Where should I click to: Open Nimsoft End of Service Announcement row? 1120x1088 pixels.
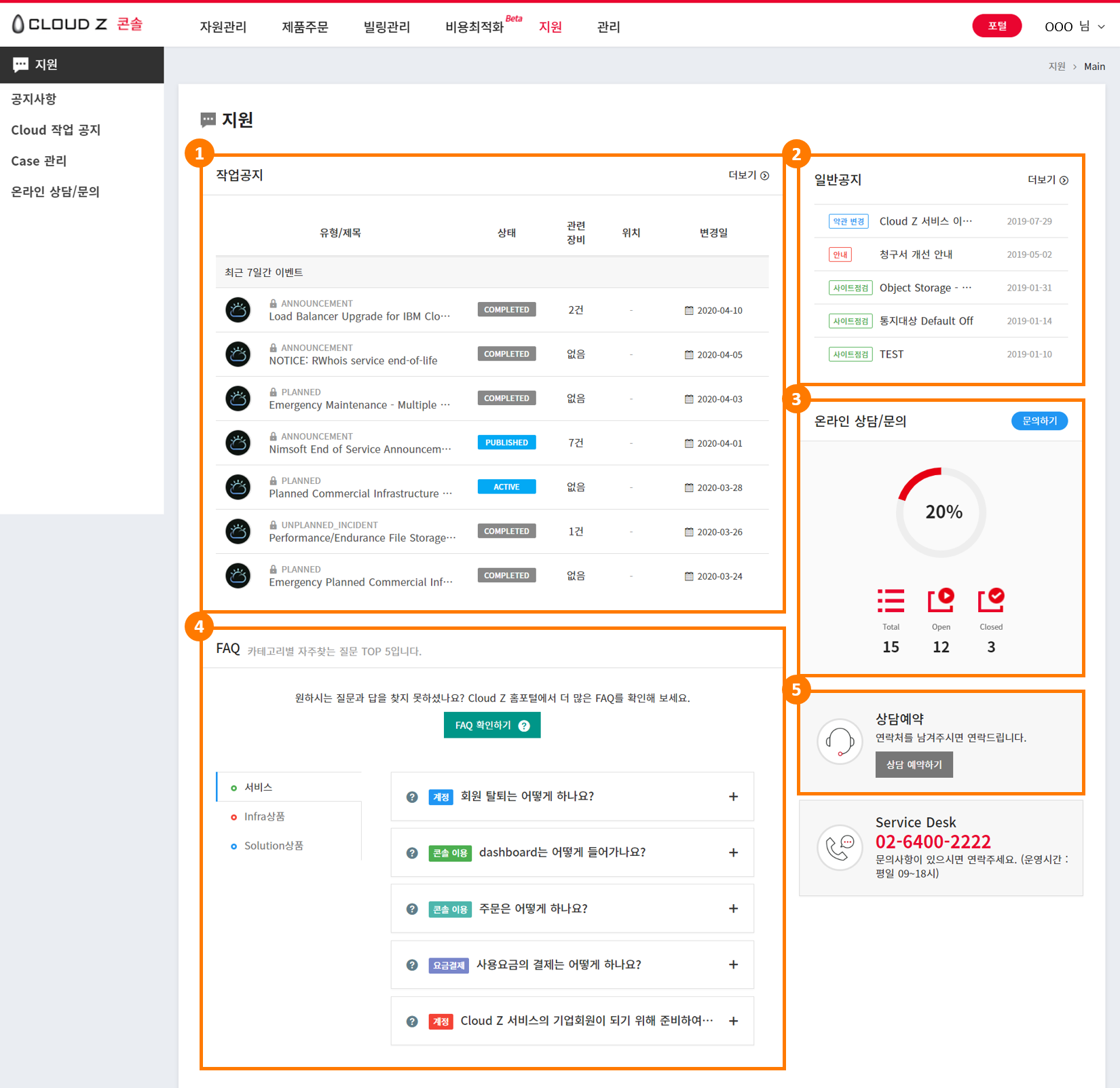359,450
